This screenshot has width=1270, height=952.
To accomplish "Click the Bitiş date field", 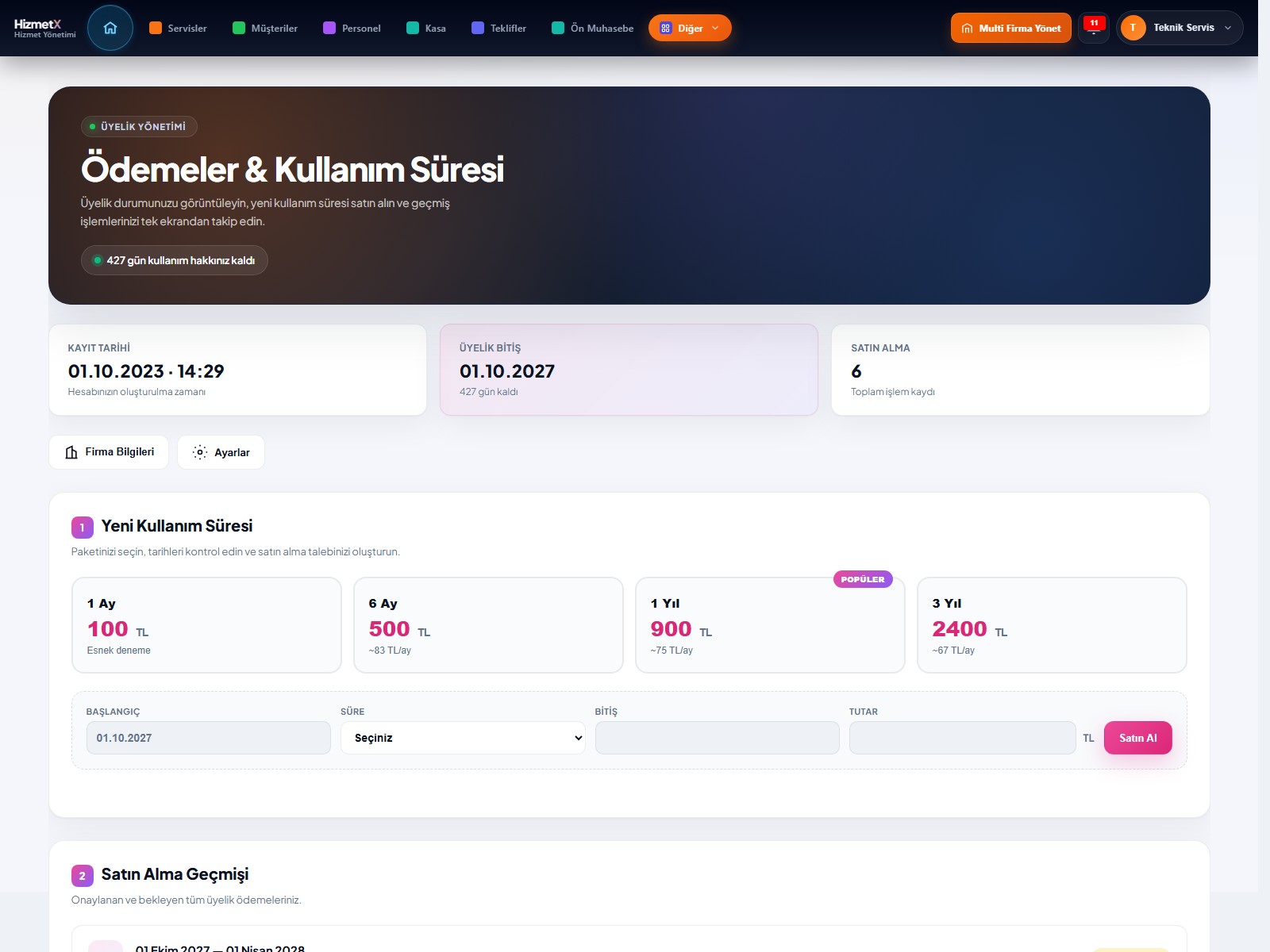I will click(717, 738).
